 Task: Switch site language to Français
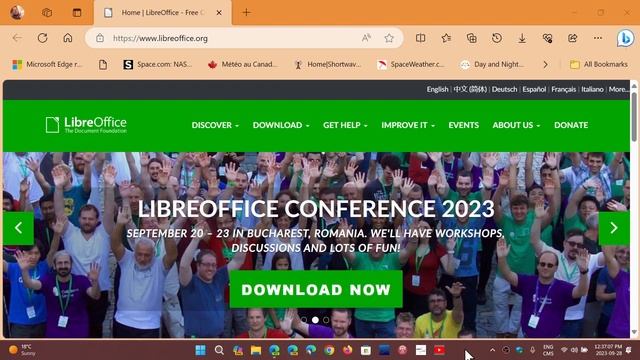tap(563, 89)
